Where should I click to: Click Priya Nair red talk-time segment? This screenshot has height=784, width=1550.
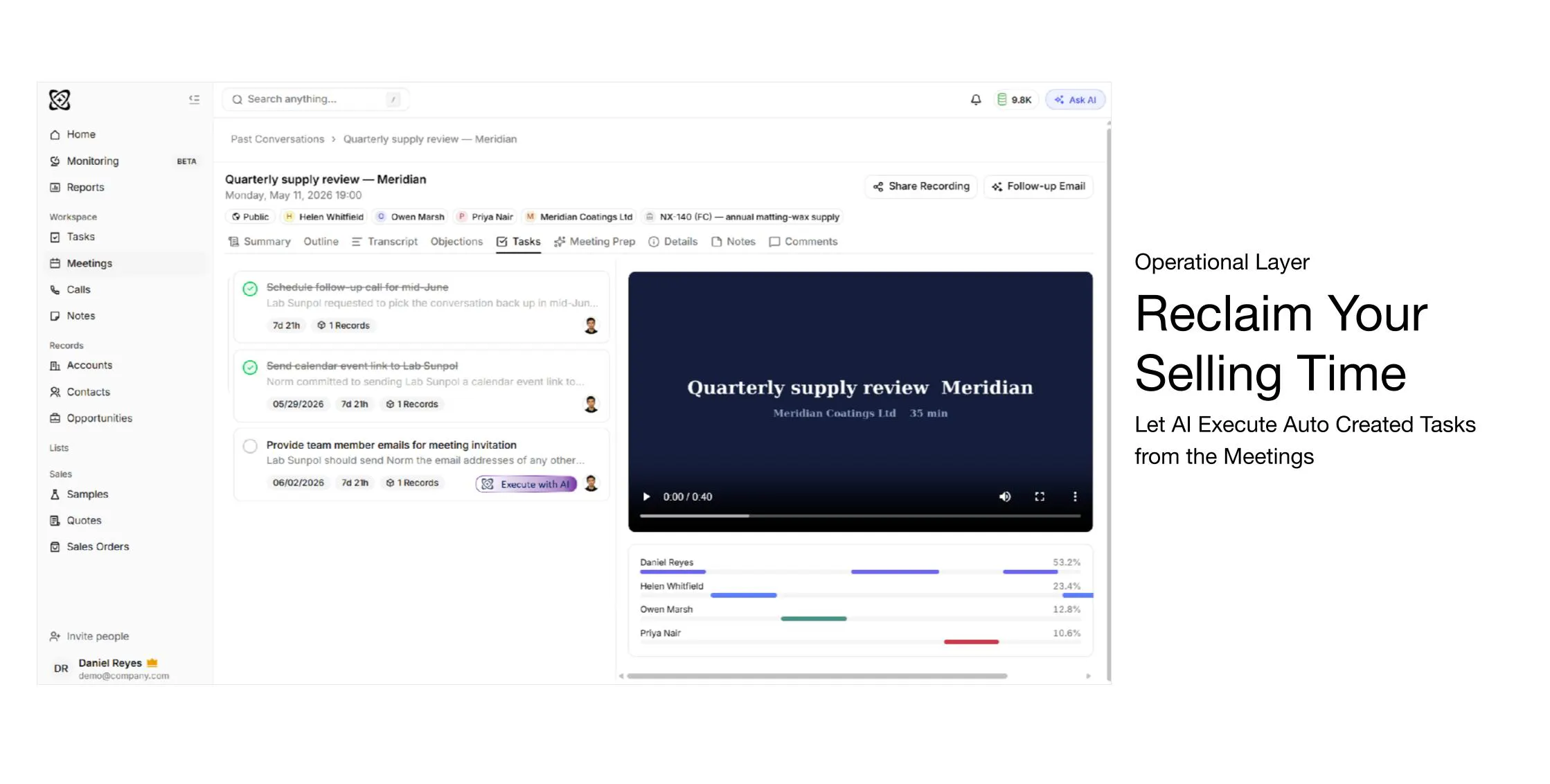coord(971,642)
